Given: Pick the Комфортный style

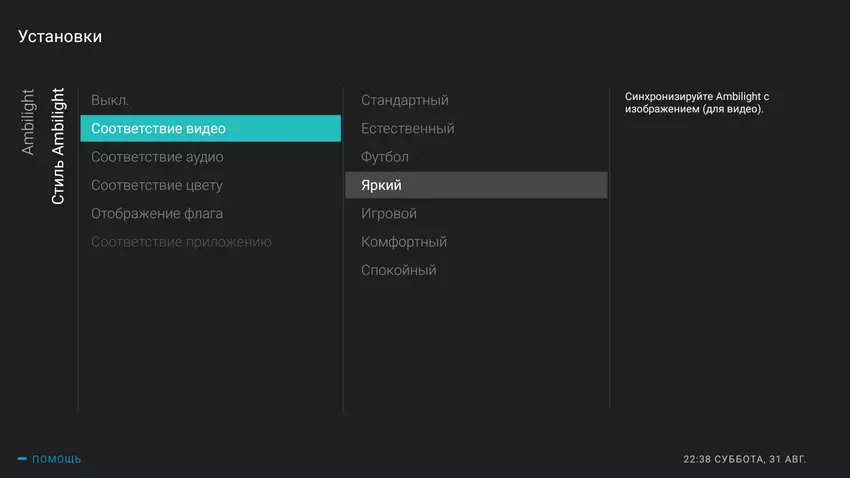Looking at the screenshot, I should pos(403,242).
